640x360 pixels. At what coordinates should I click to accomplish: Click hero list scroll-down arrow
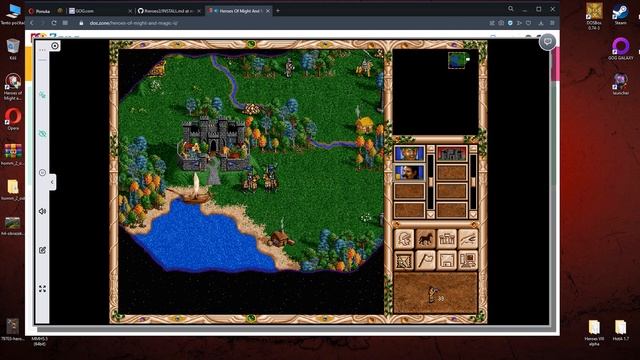coord(430,214)
